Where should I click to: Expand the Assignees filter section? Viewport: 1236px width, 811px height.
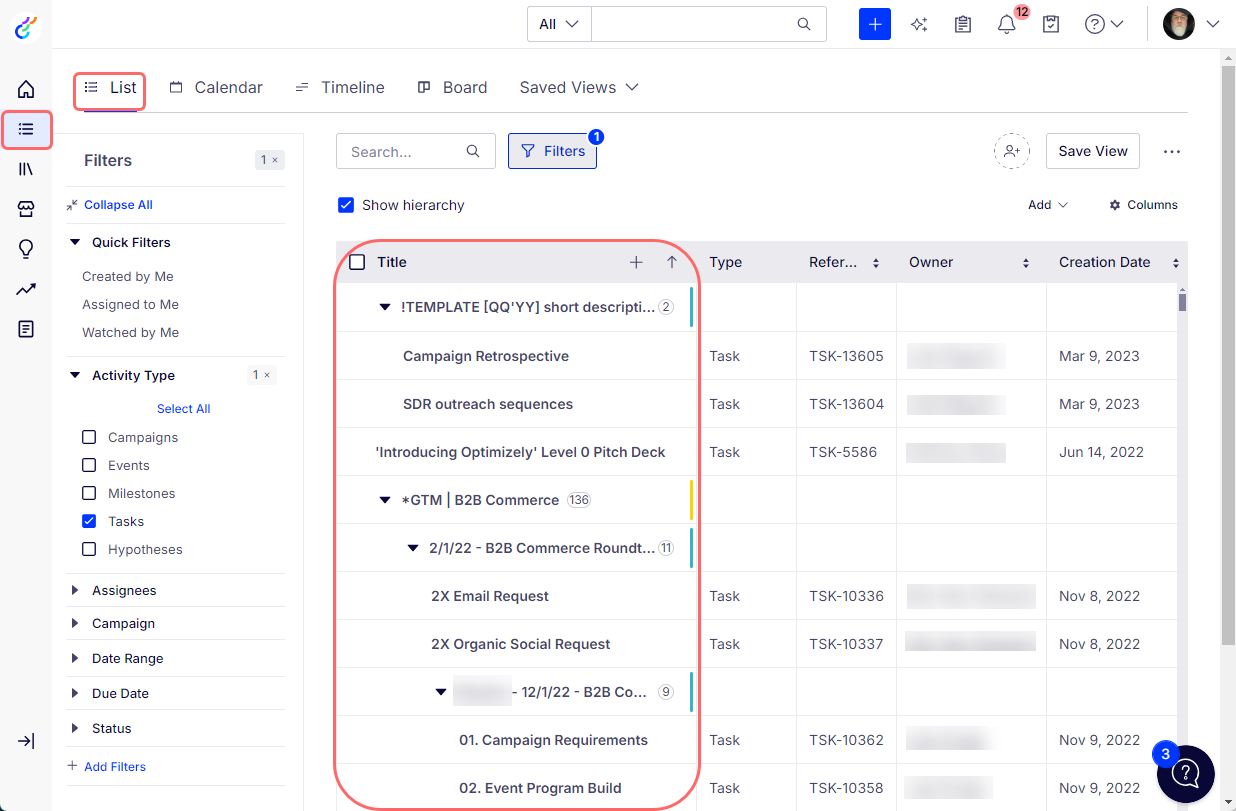point(75,590)
